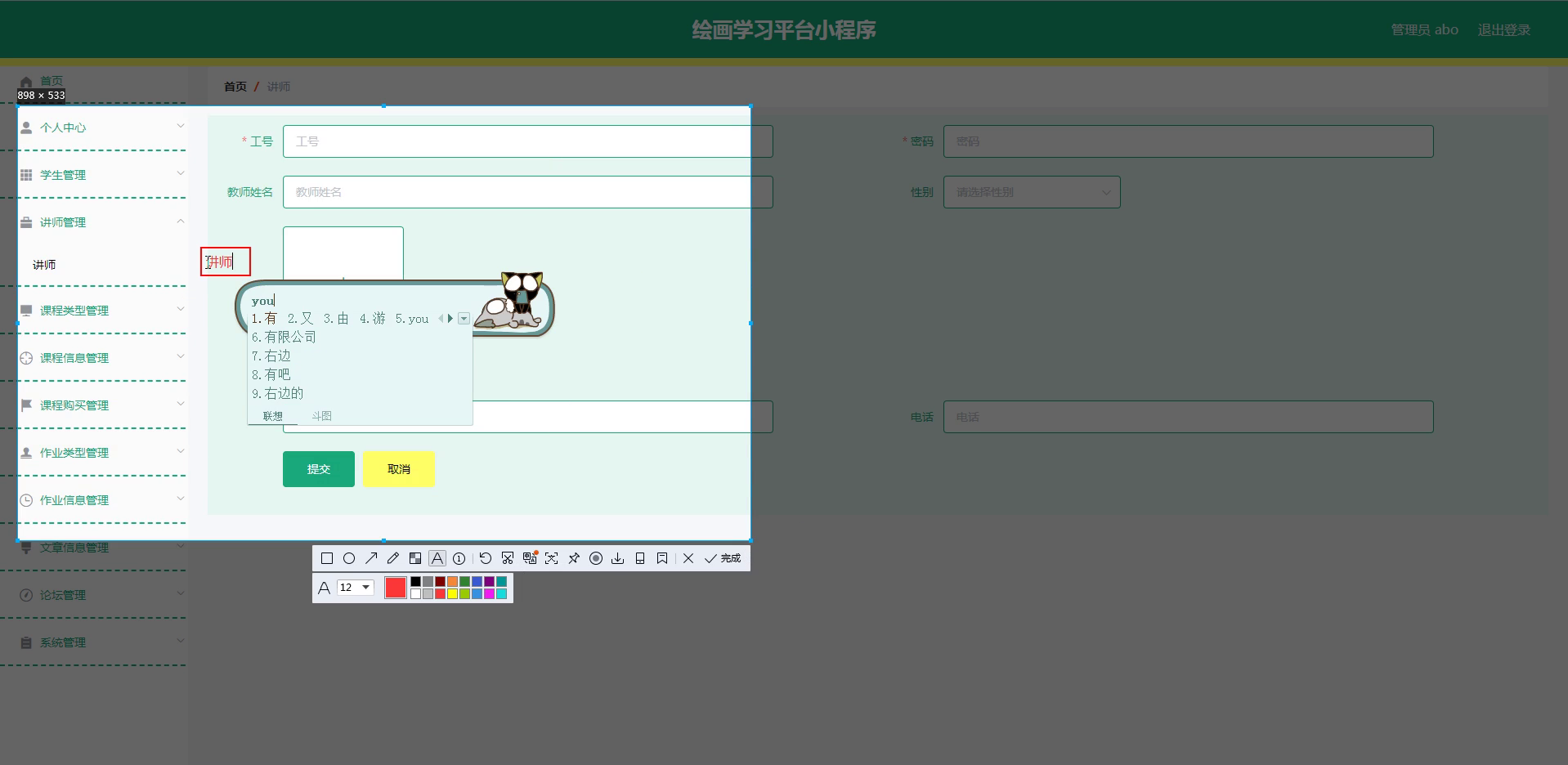
Task: Start screen recording from toolbar
Action: point(596,558)
